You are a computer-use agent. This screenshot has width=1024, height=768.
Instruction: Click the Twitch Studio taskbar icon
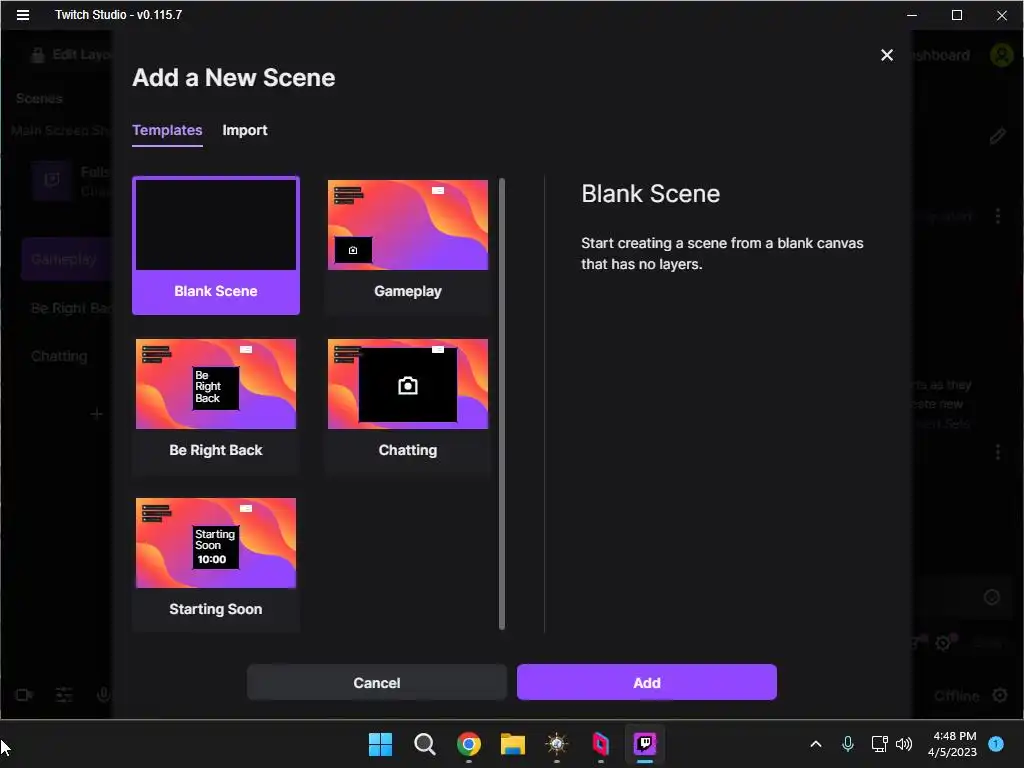(645, 744)
